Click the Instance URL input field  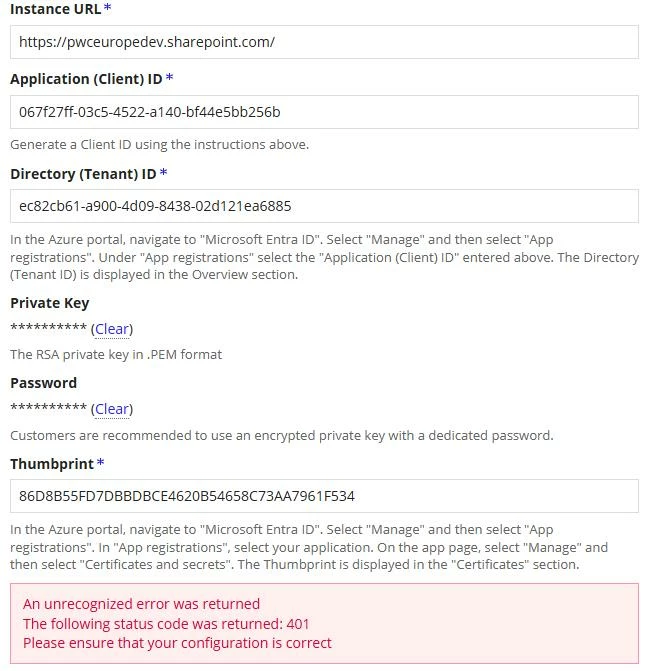[x=324, y=42]
